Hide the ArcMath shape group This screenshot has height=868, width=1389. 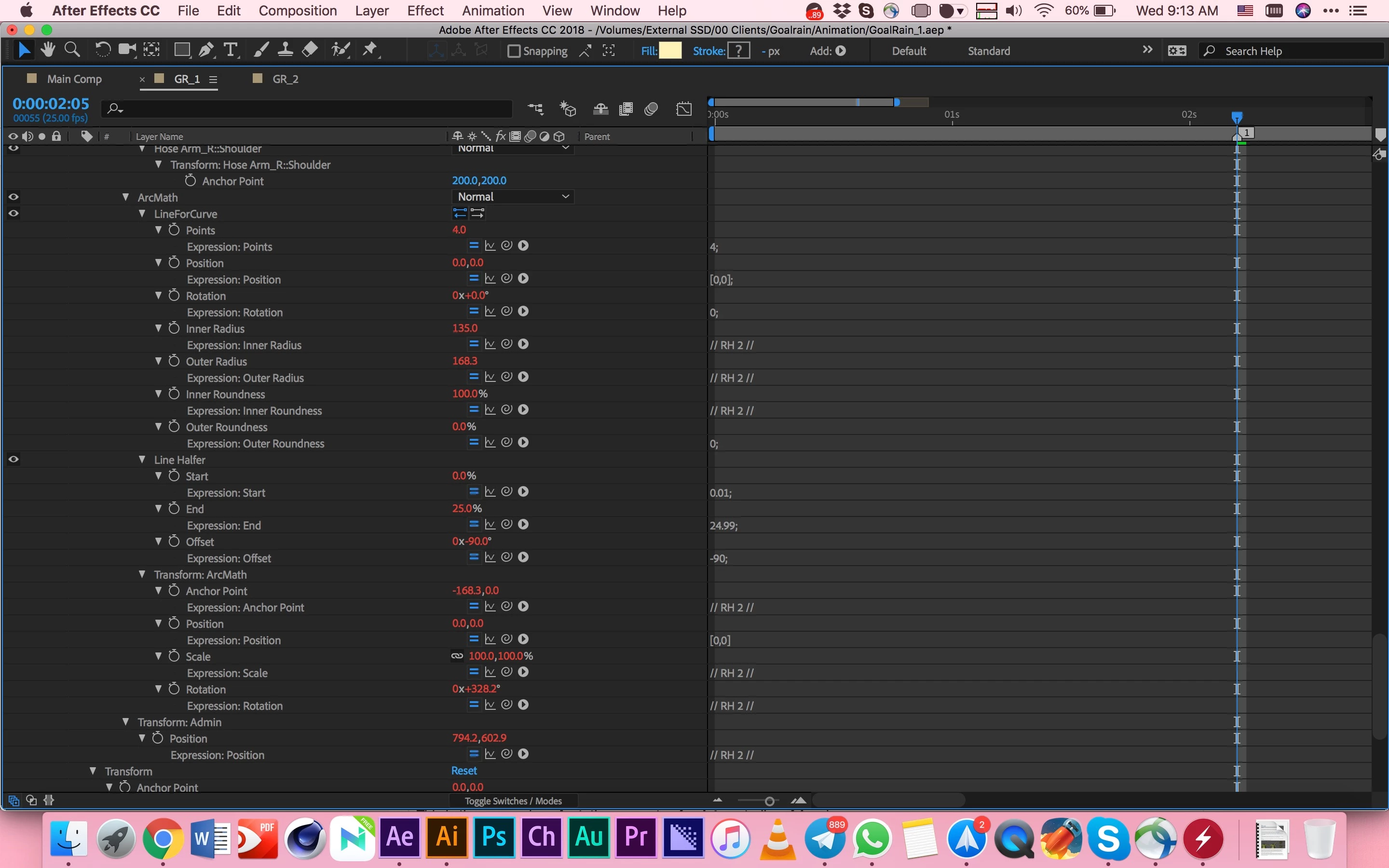tap(14, 197)
